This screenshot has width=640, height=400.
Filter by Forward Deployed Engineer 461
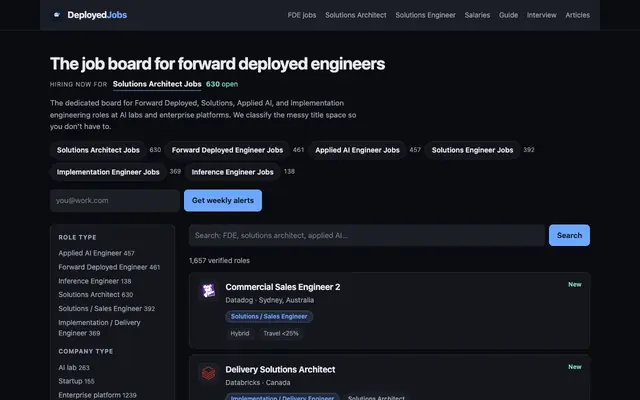pos(109,267)
